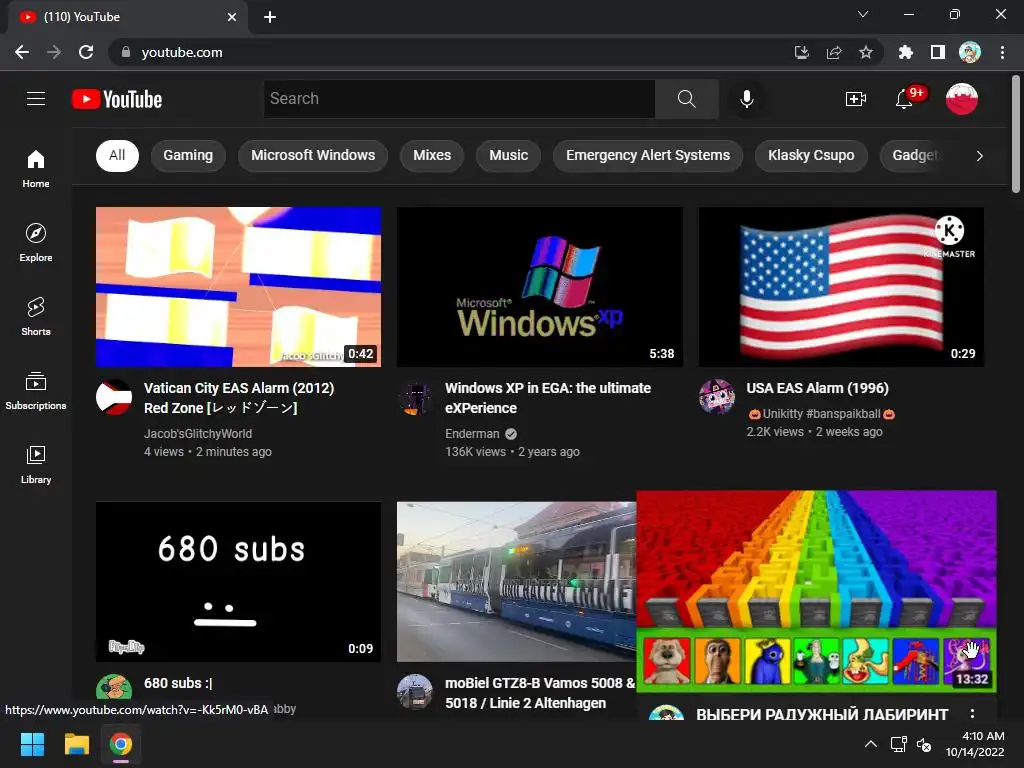1024x768 pixels.
Task: Open the Jacob'sGlitchyWorld channel name link
Action: (198, 434)
